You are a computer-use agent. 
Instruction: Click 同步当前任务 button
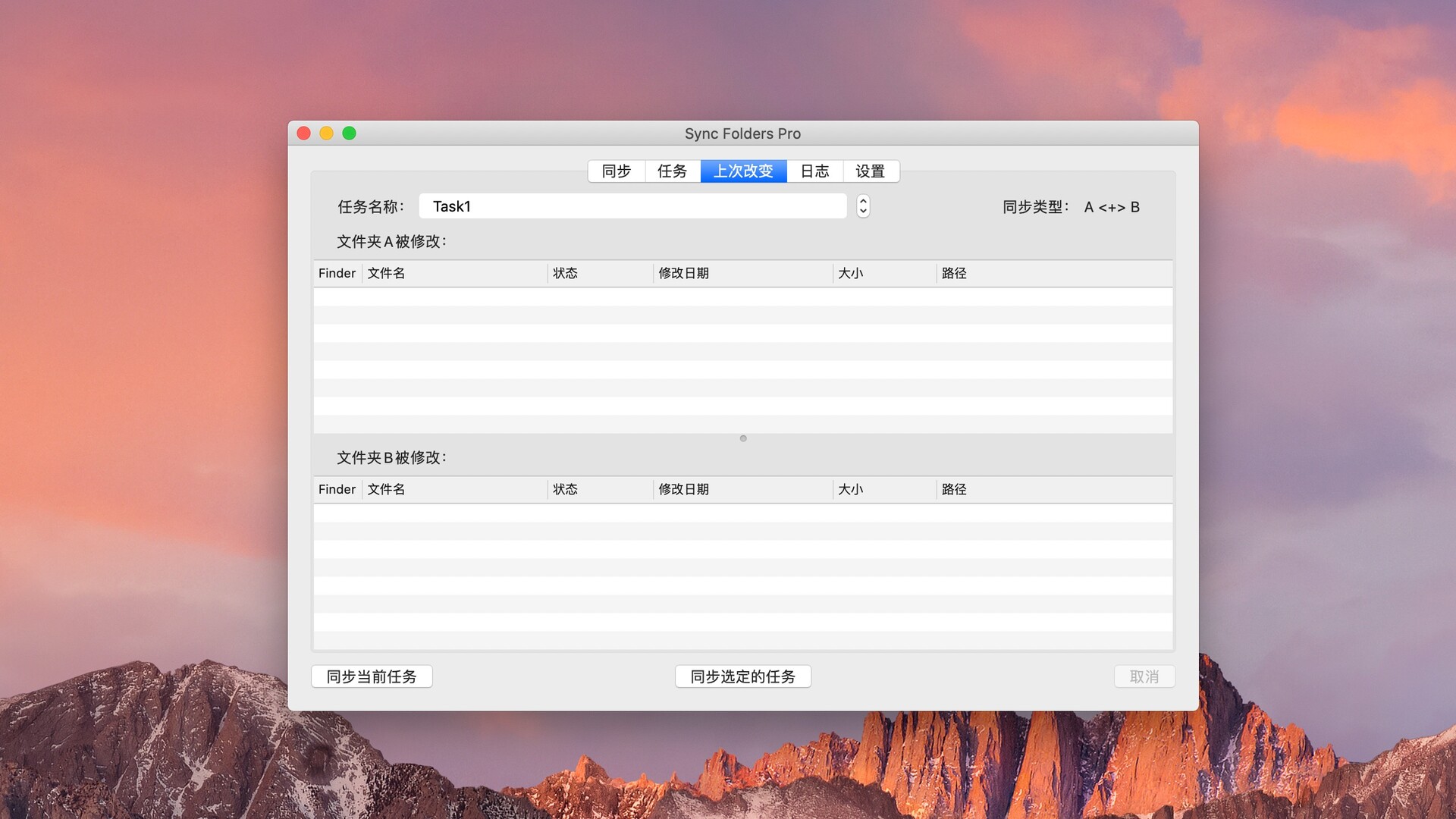tap(372, 676)
